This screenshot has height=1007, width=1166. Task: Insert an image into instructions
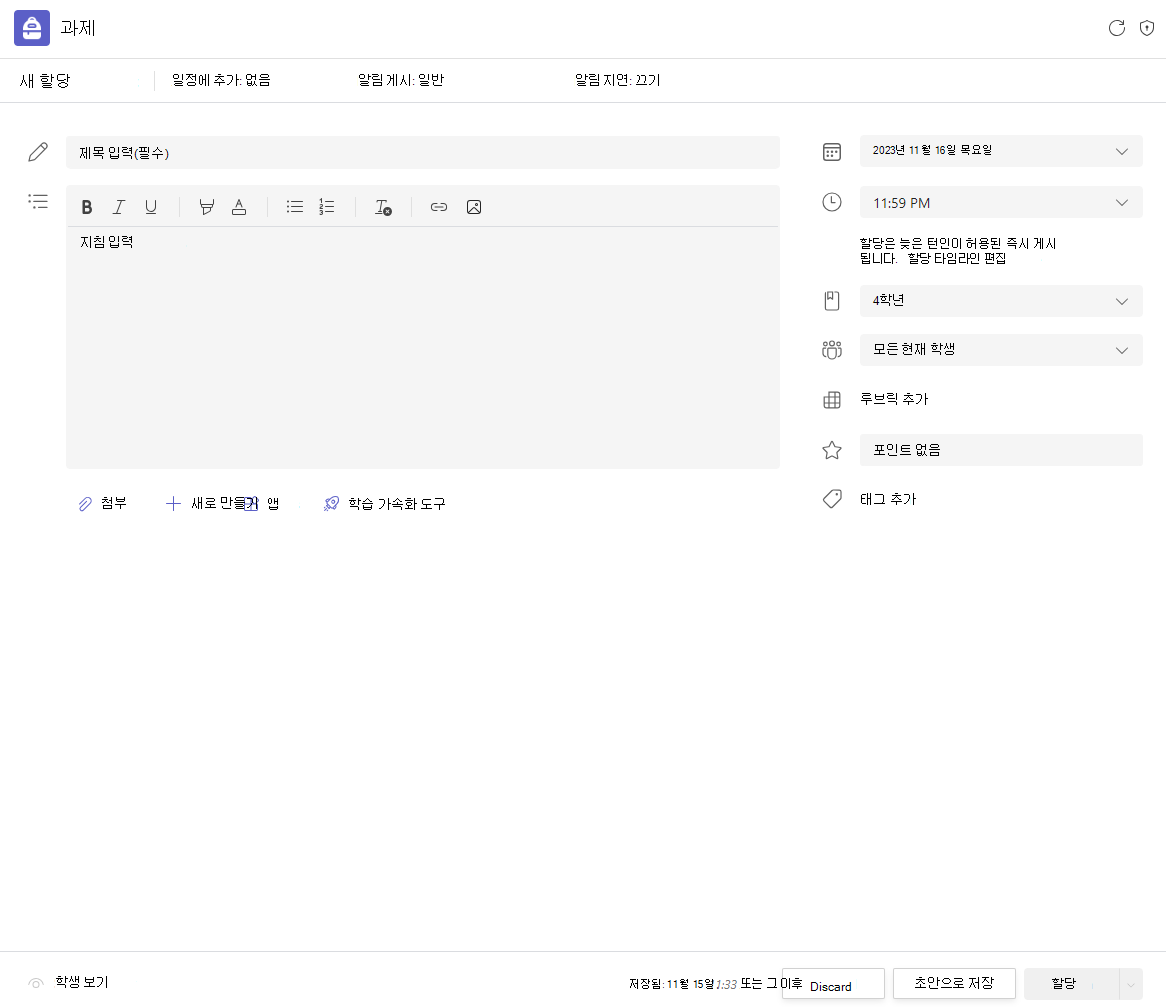tap(474, 207)
